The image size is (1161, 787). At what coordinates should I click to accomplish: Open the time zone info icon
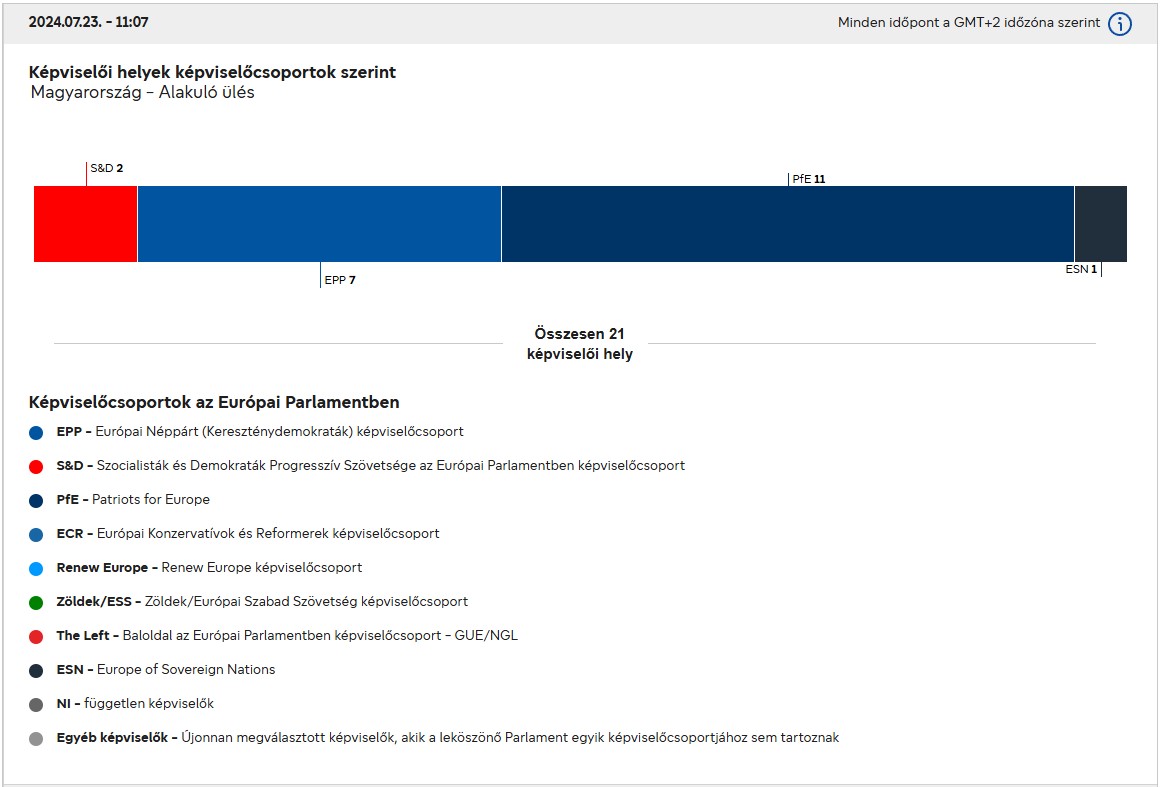pos(1120,24)
